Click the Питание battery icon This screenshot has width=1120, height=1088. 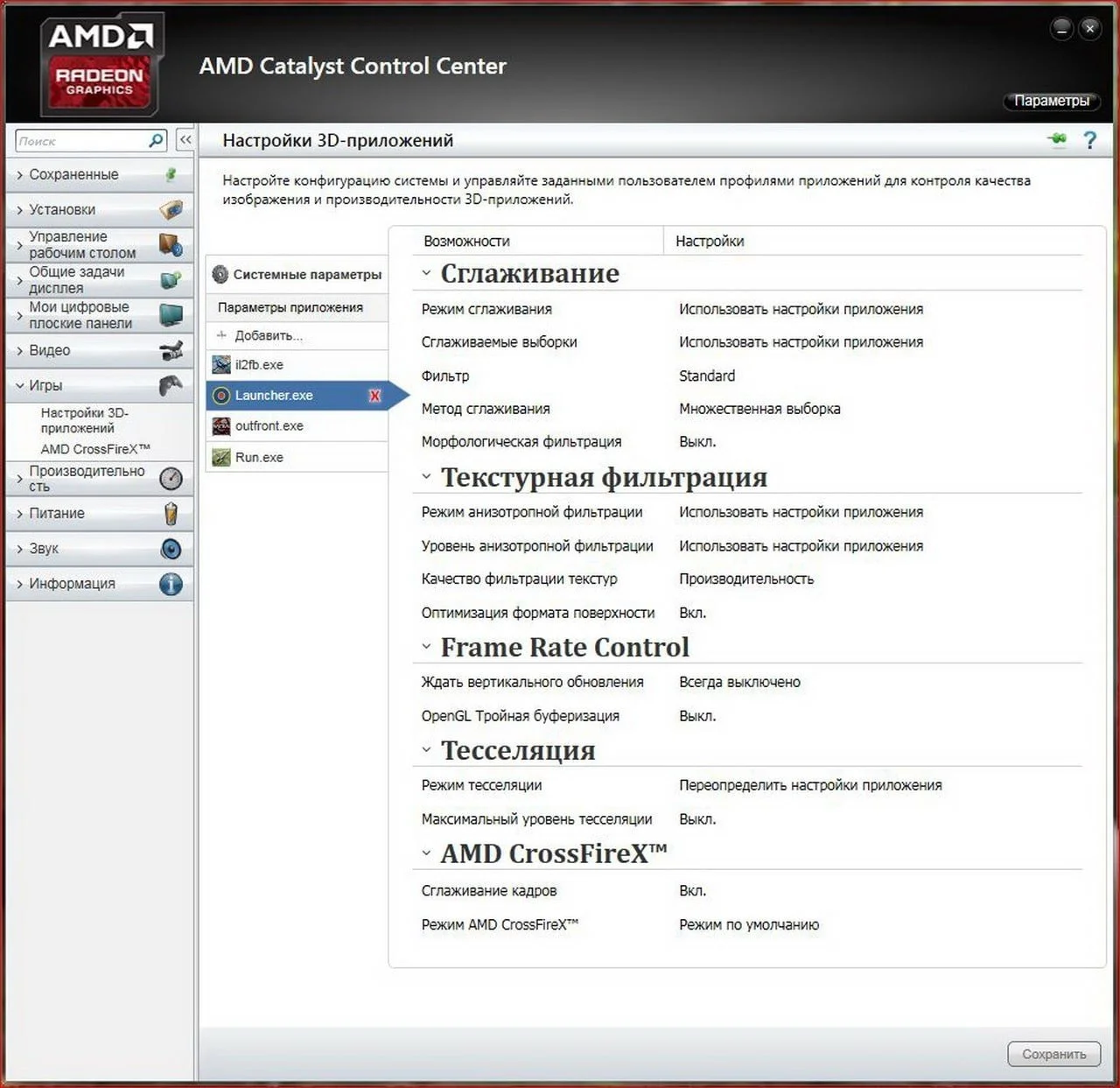click(171, 514)
